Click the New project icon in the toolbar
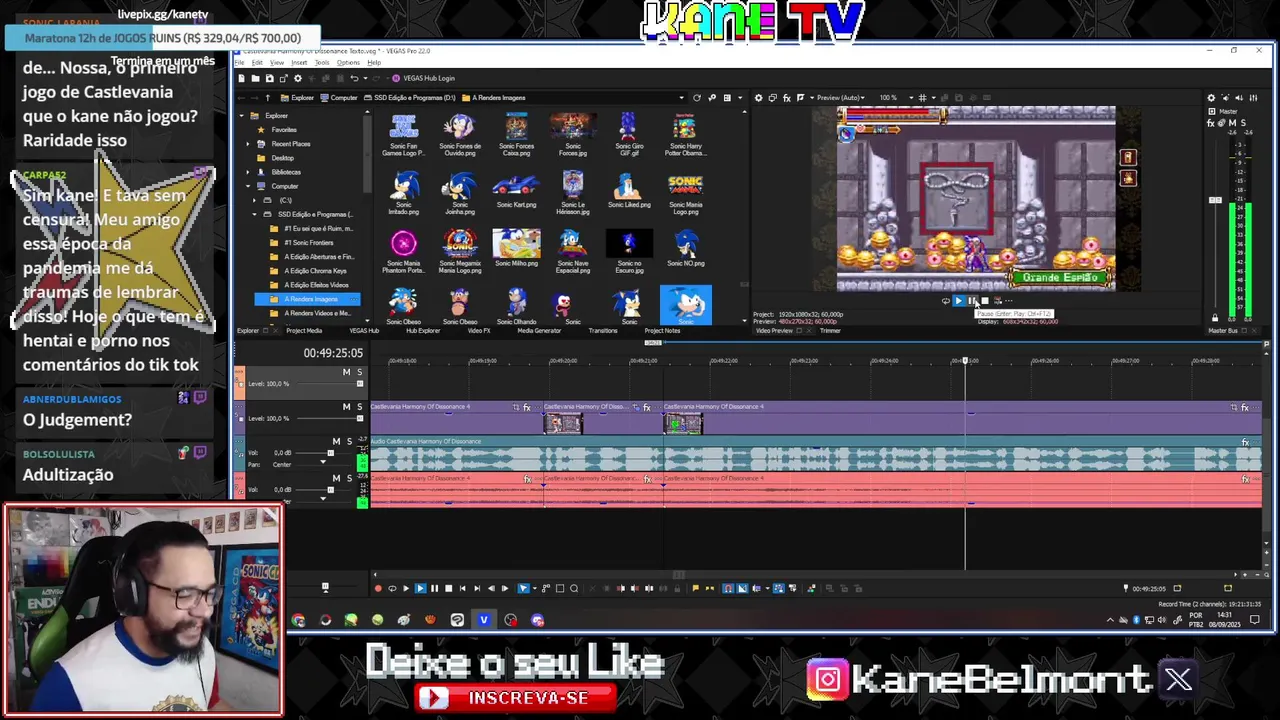 pyautogui.click(x=241, y=78)
